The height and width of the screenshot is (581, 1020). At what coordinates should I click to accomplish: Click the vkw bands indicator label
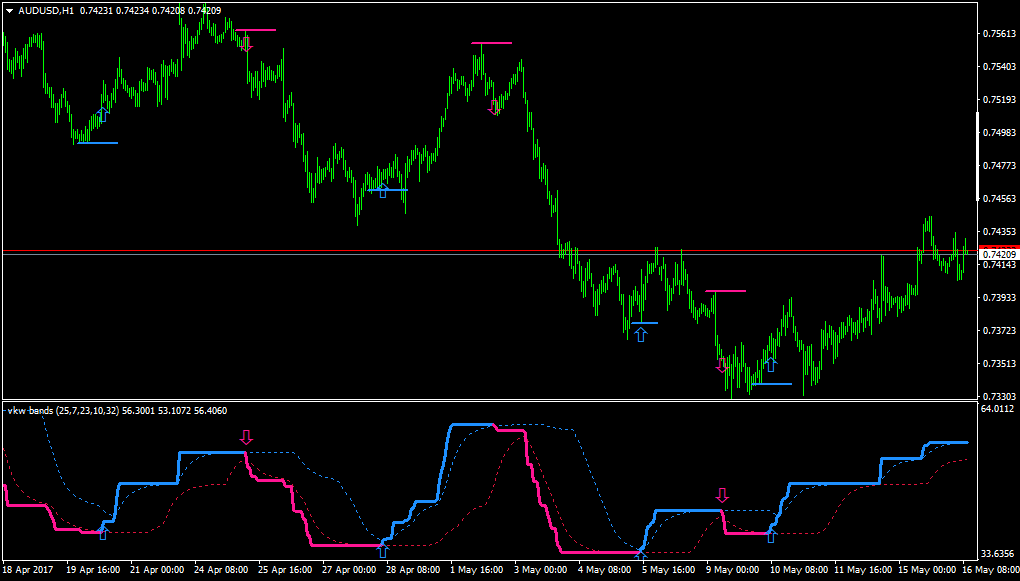[63, 411]
